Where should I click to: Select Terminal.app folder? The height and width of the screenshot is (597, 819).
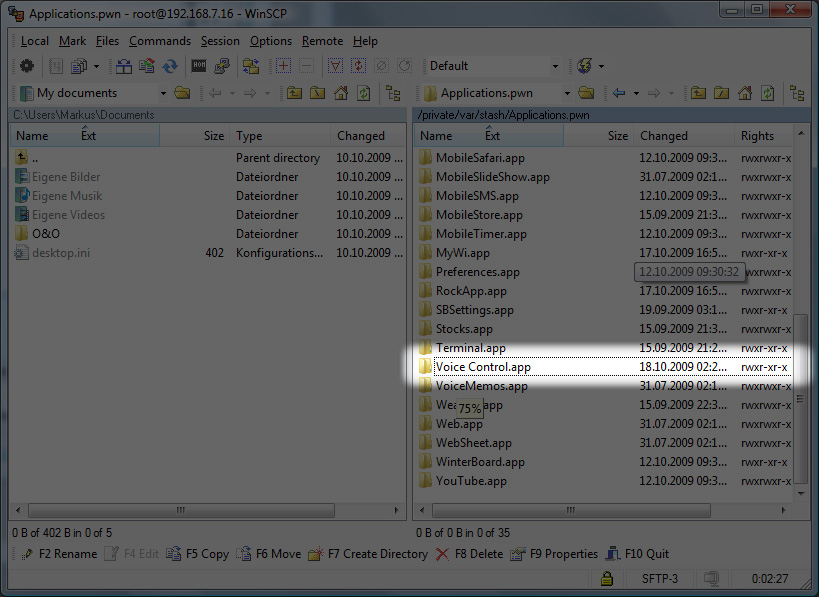pos(604,348)
